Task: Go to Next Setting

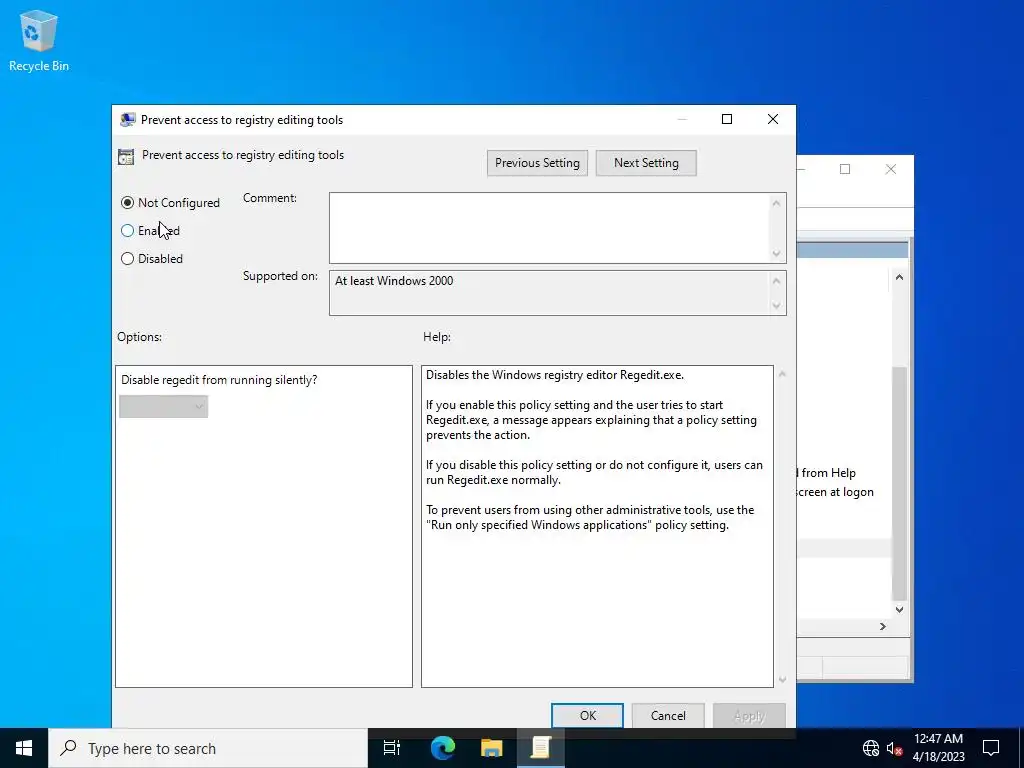Action: (646, 163)
